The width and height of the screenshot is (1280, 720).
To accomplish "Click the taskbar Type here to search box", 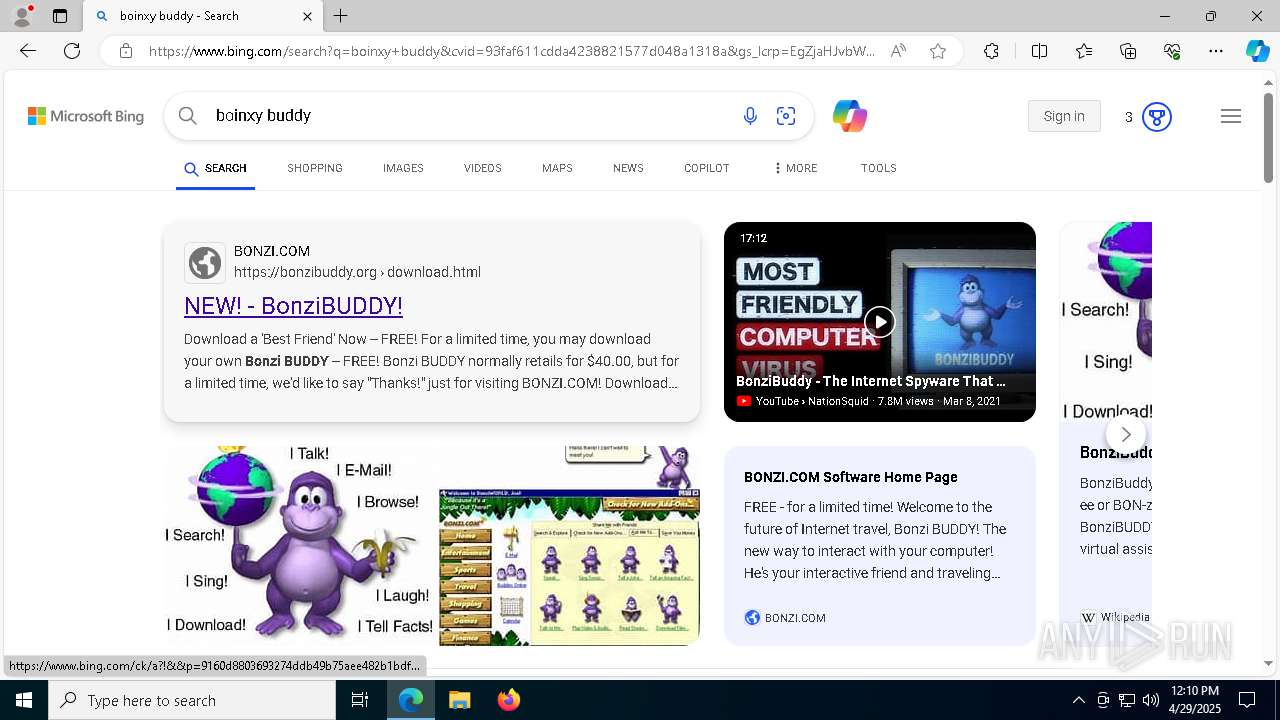I will (192, 700).
